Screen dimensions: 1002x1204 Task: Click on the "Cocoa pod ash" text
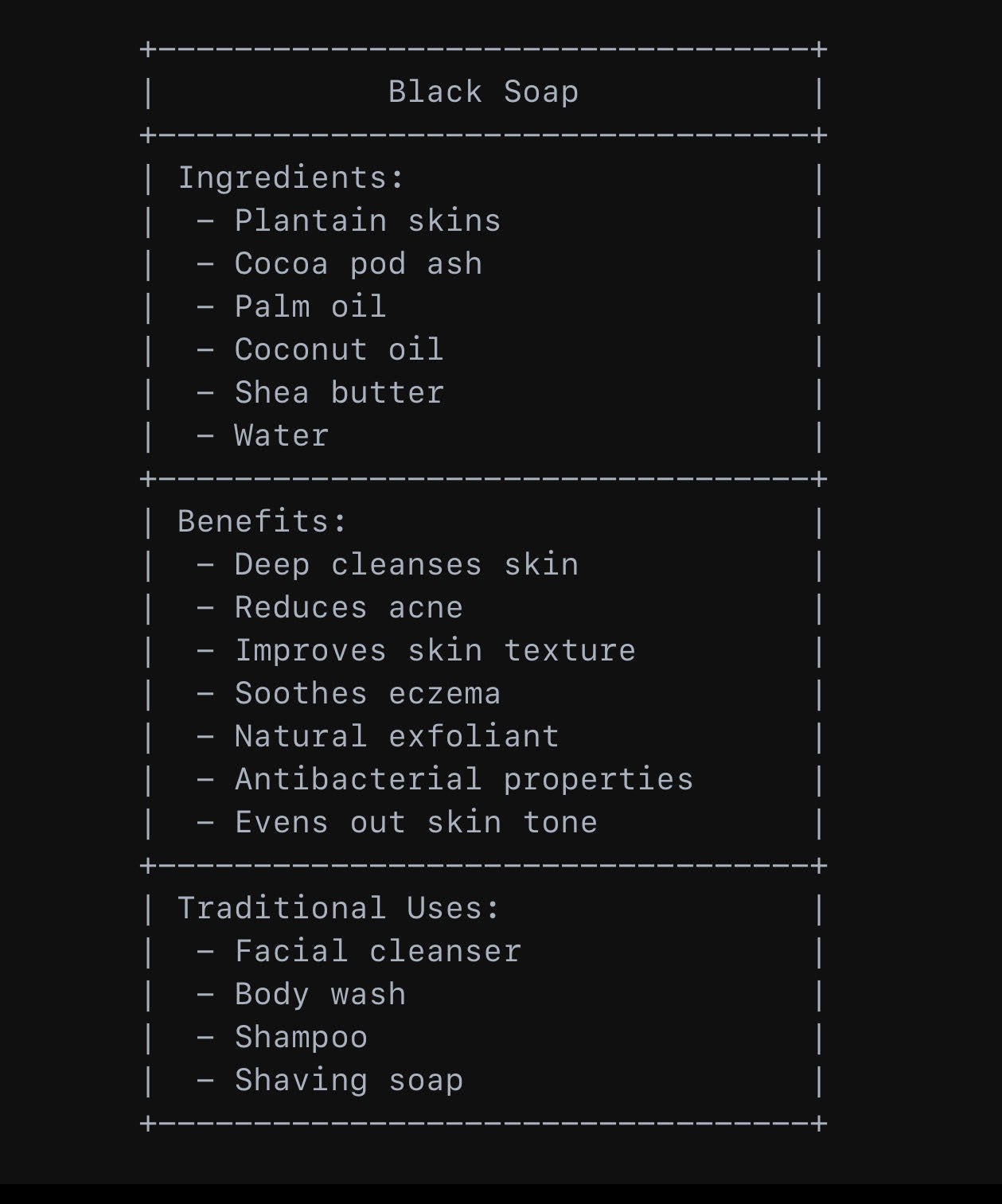pyautogui.click(x=358, y=263)
